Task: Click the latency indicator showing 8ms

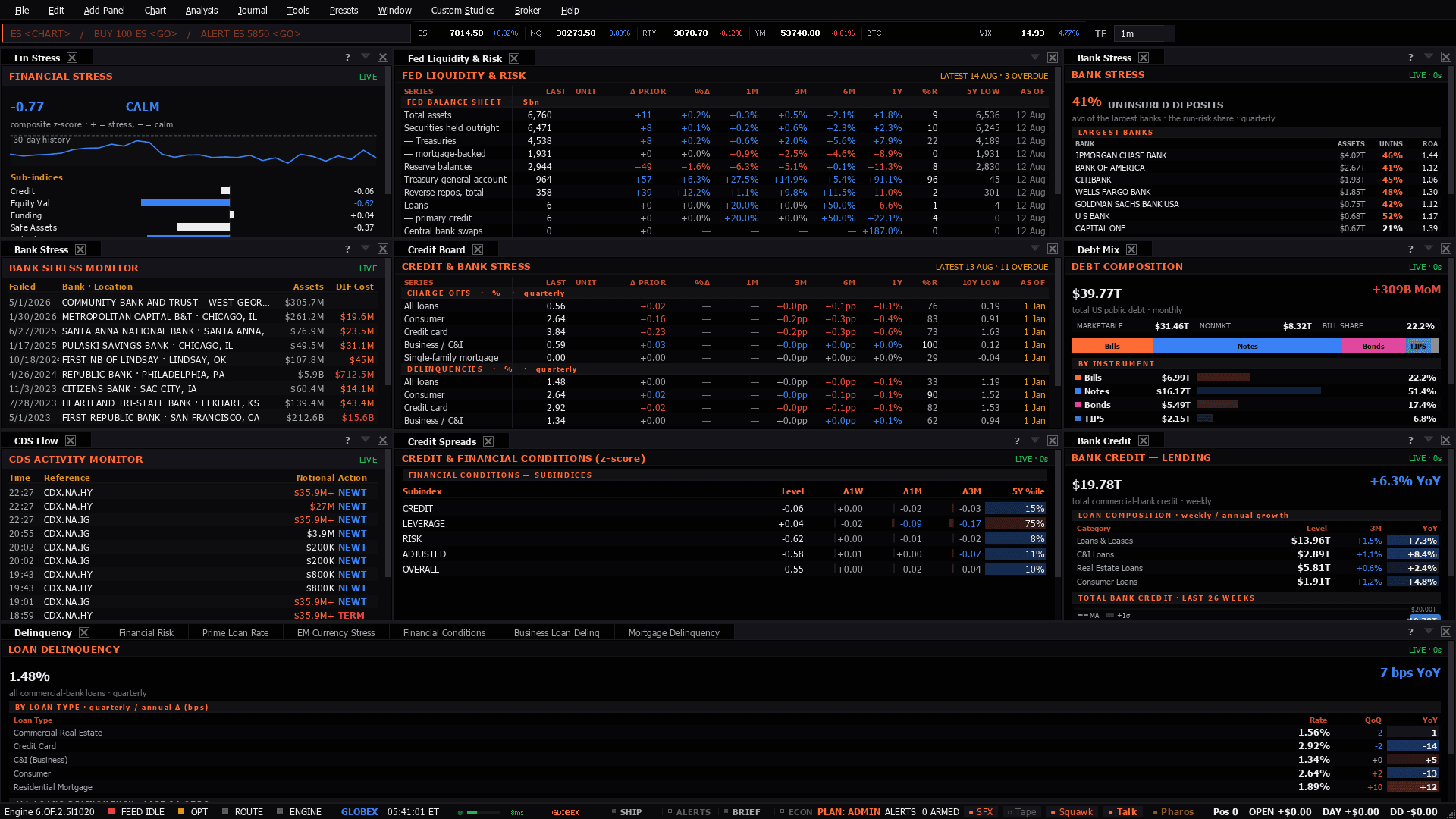Action: tap(516, 812)
